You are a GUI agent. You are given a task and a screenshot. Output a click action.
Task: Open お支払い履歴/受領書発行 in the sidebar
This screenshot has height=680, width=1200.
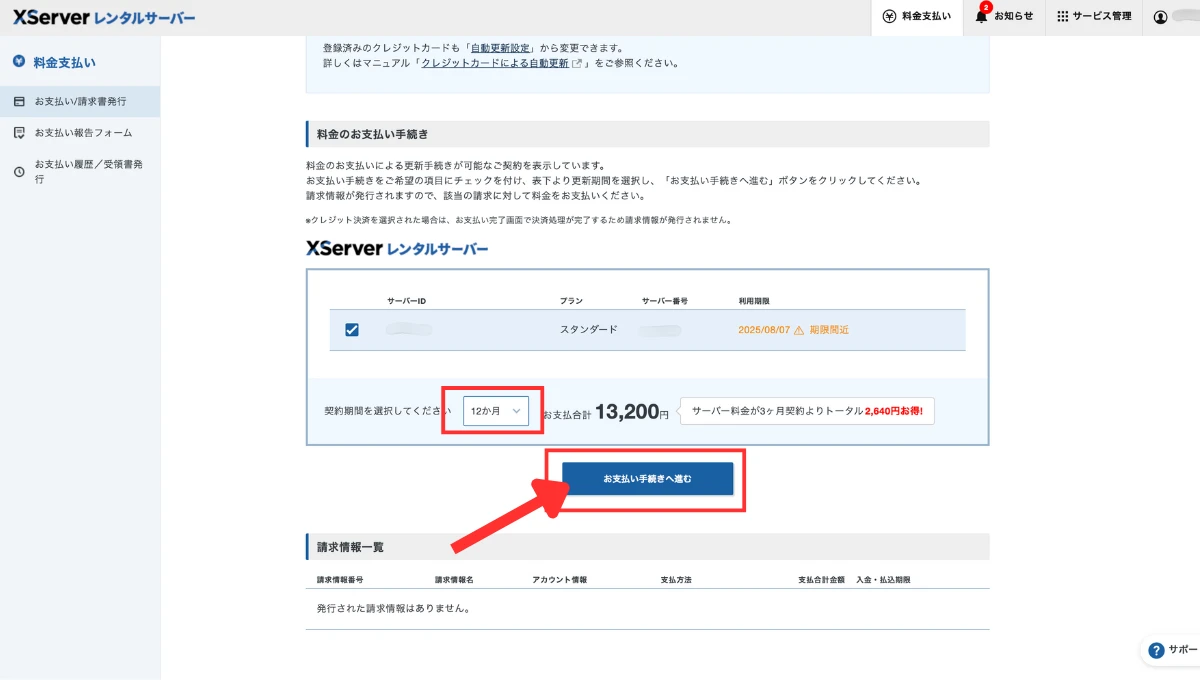pos(80,172)
